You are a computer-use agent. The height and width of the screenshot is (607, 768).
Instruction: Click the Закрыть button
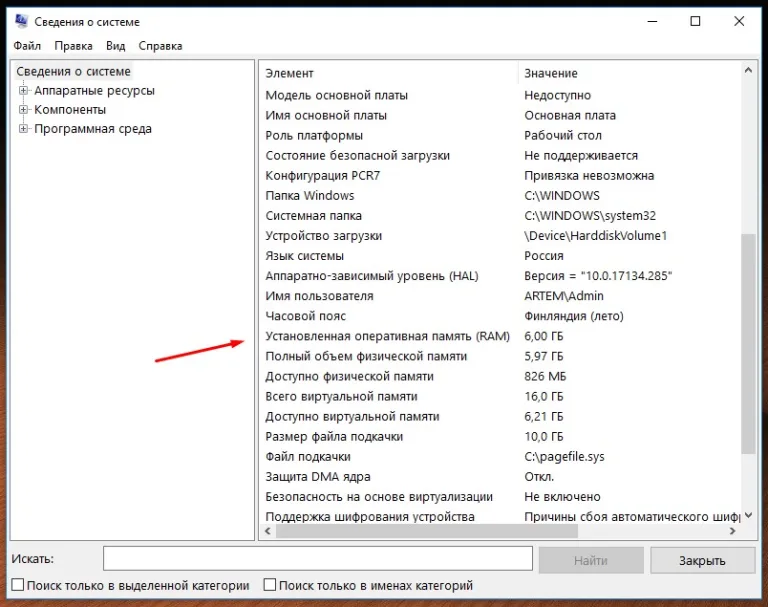(x=702, y=560)
